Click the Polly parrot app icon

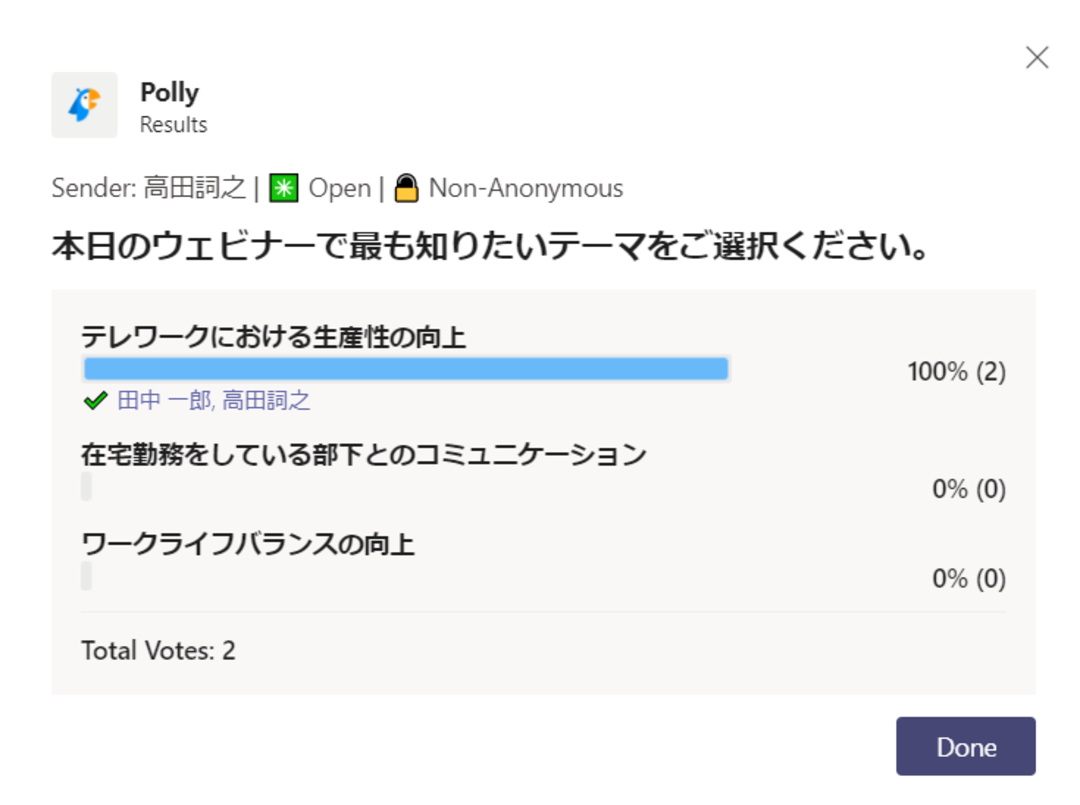tap(84, 105)
